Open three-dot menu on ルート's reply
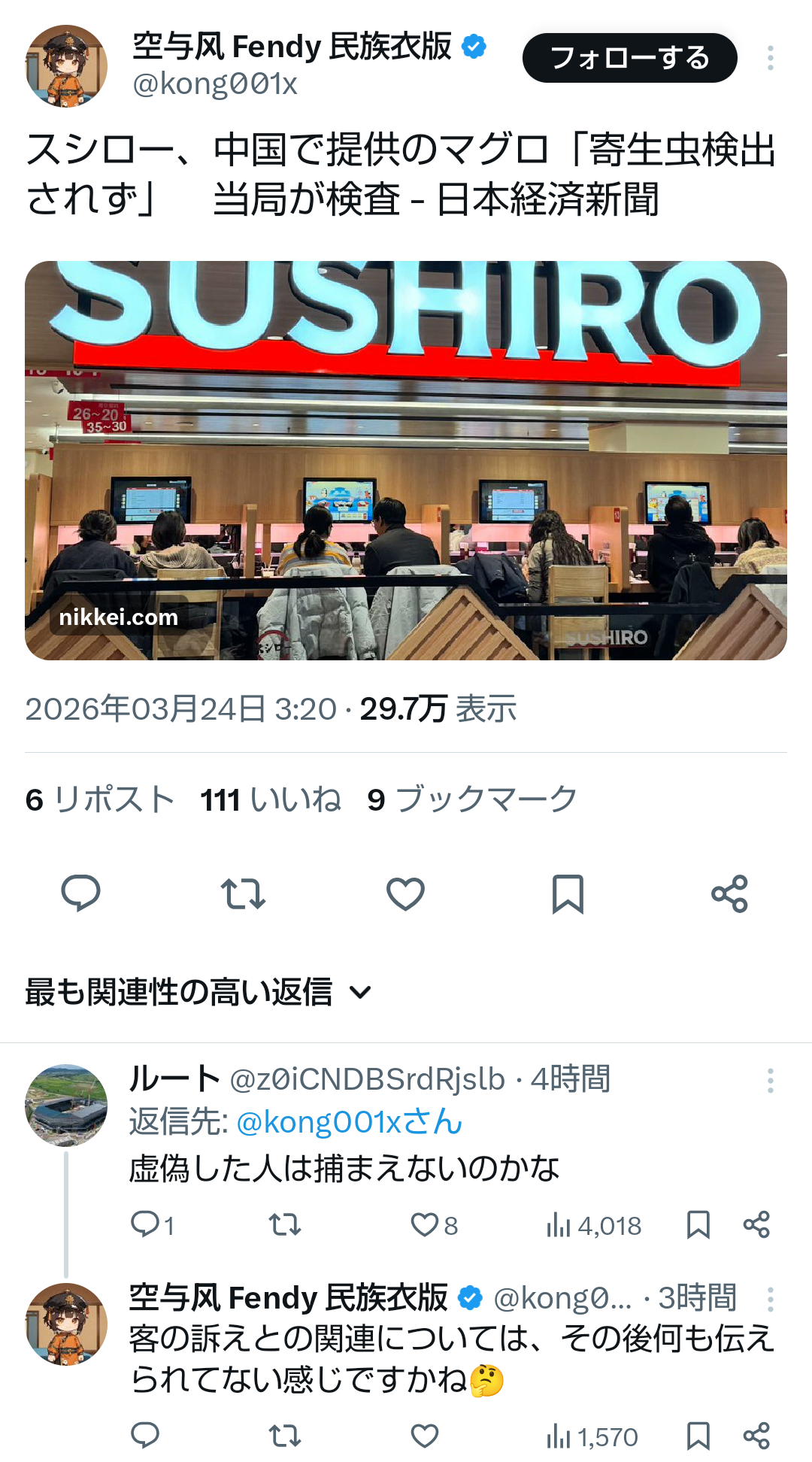Viewport: 812px width, 1462px height. (x=771, y=1080)
